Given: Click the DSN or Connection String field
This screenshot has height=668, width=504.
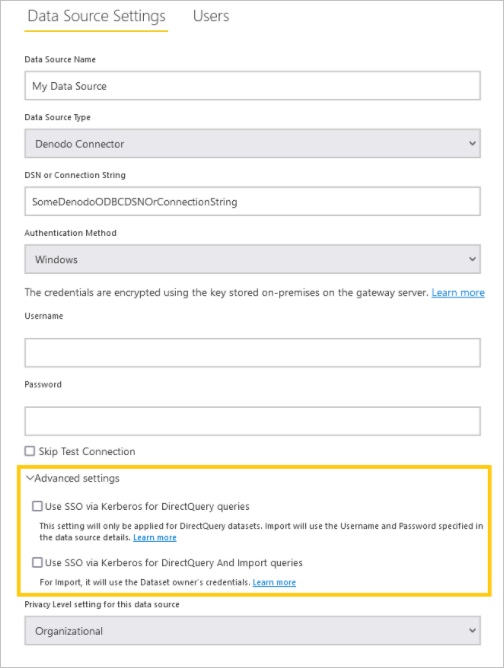Looking at the screenshot, I should (253, 201).
